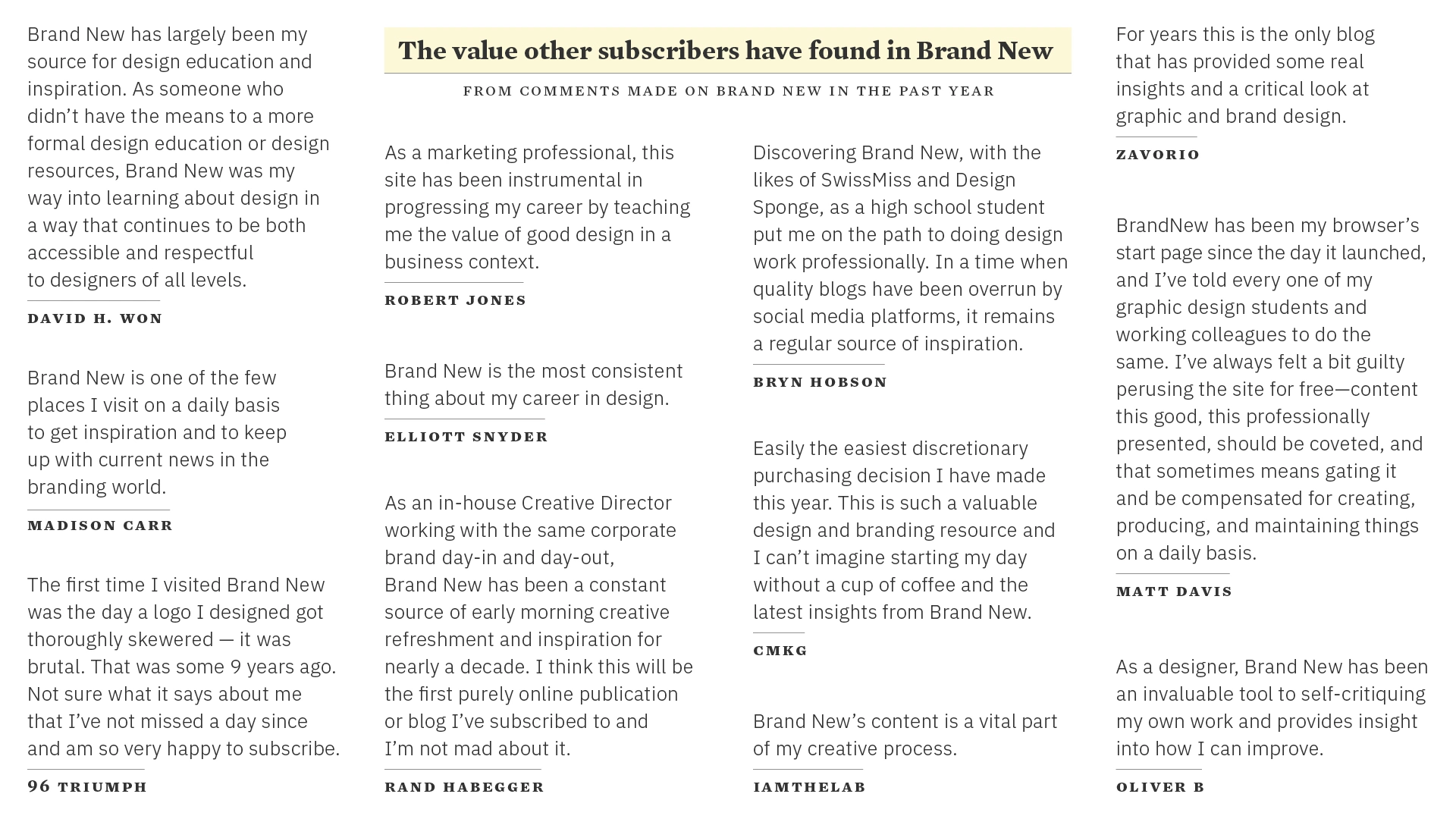The width and height of the screenshot is (1456, 819).
Task: Click the Oliver B commenter name
Action: [x=1160, y=787]
